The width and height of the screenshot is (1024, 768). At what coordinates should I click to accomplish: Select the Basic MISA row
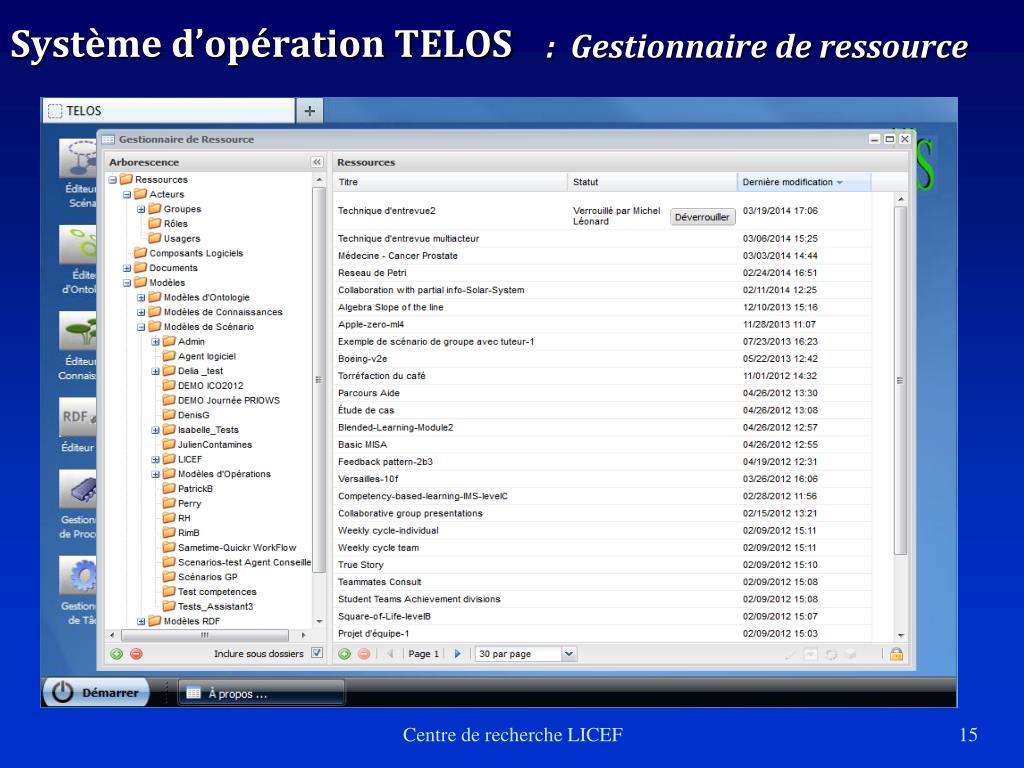click(602, 445)
